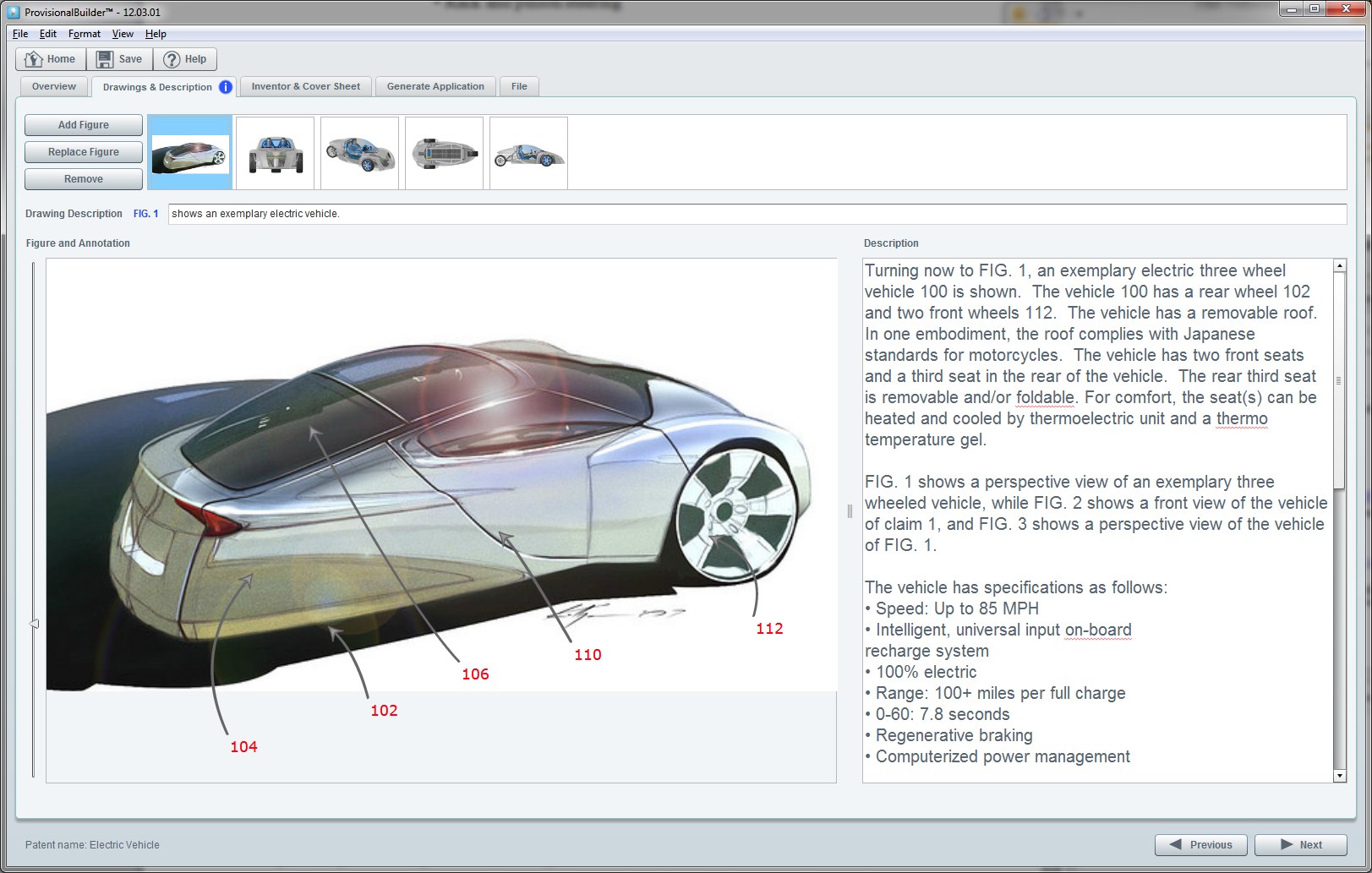Screen dimensions: 1372x873
Task: Select the third figure thumbnail with the blue chassis
Action: coord(360,154)
